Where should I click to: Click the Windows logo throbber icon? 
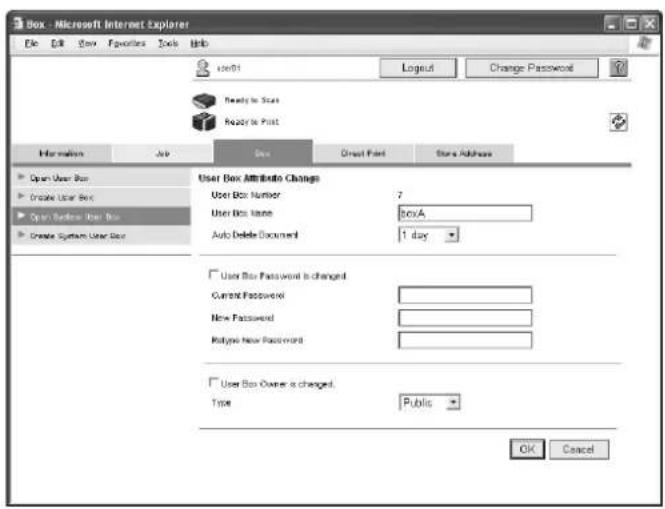click(x=644, y=43)
